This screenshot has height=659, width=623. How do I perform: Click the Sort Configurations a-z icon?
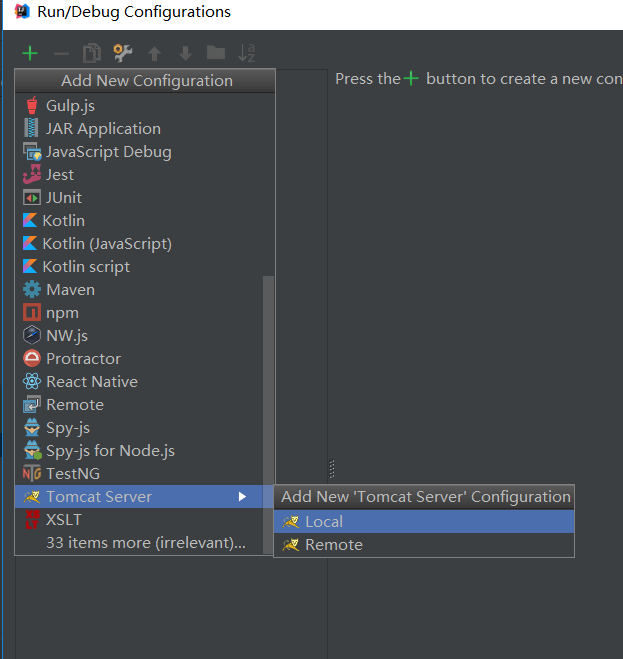click(x=246, y=53)
